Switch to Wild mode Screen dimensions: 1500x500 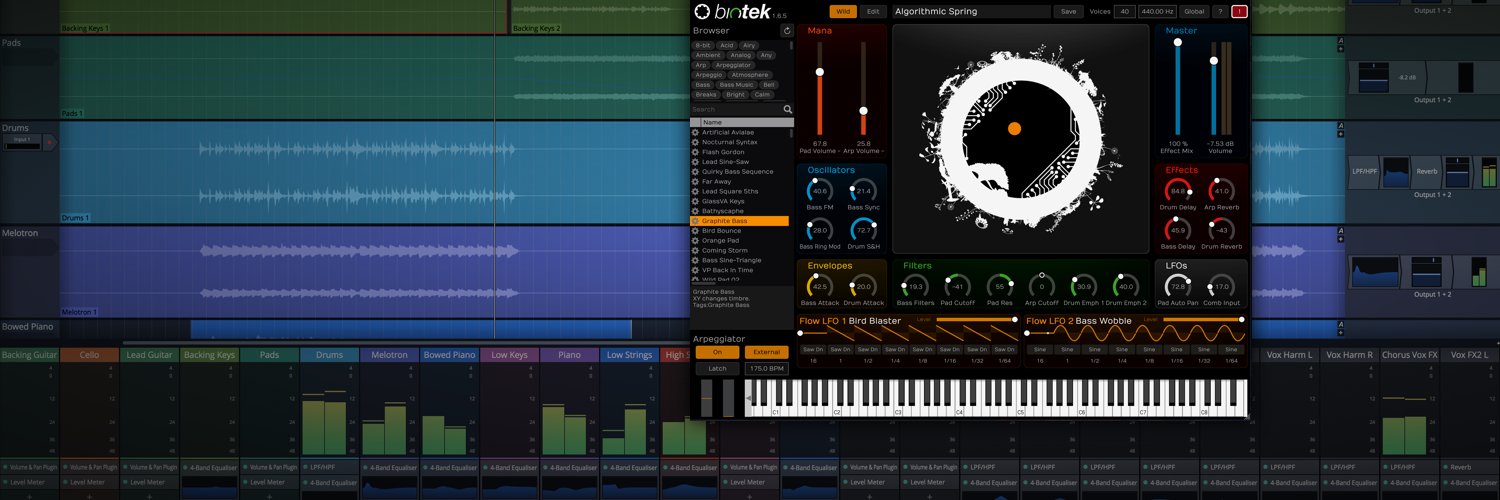[x=843, y=12]
